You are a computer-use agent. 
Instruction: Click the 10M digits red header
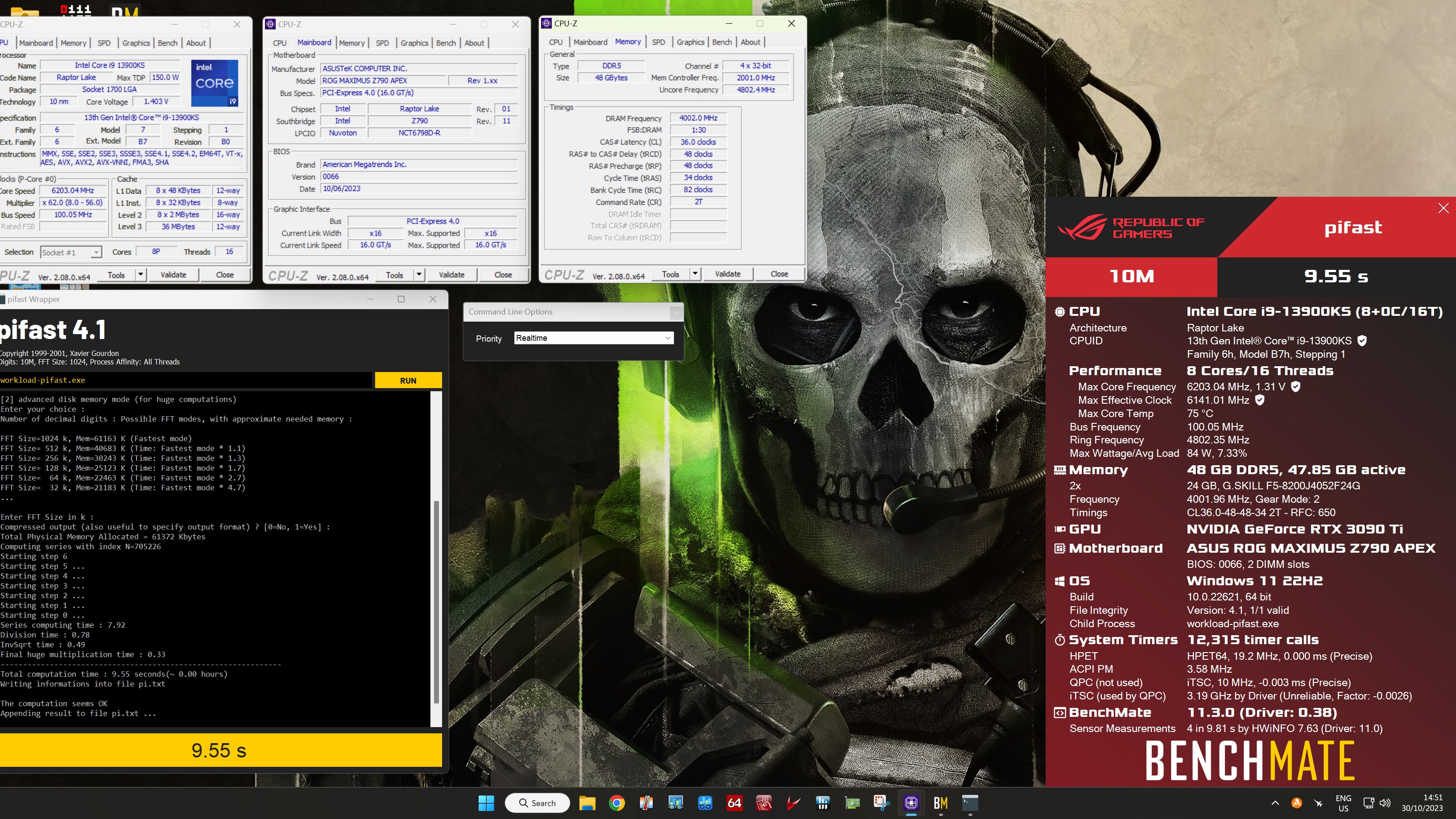pos(1131,277)
